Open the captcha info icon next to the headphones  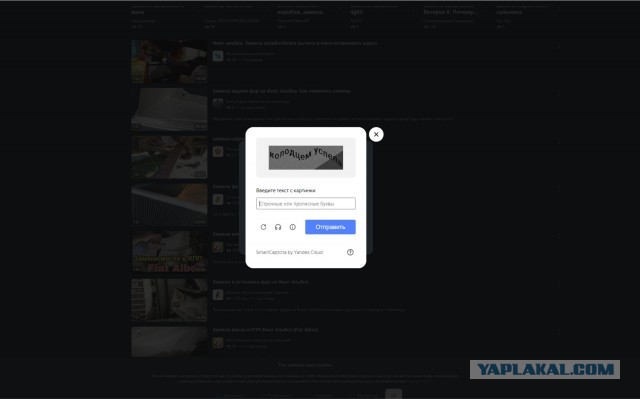click(293, 227)
